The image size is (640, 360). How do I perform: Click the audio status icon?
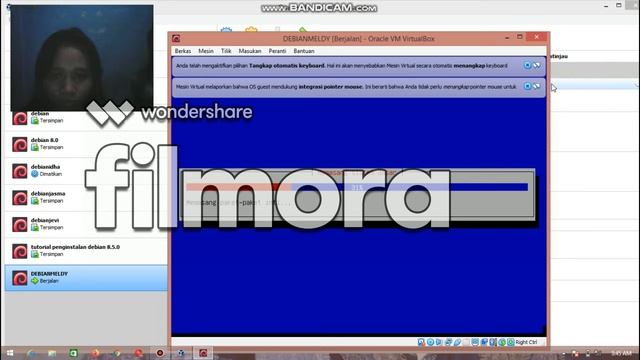(439, 342)
